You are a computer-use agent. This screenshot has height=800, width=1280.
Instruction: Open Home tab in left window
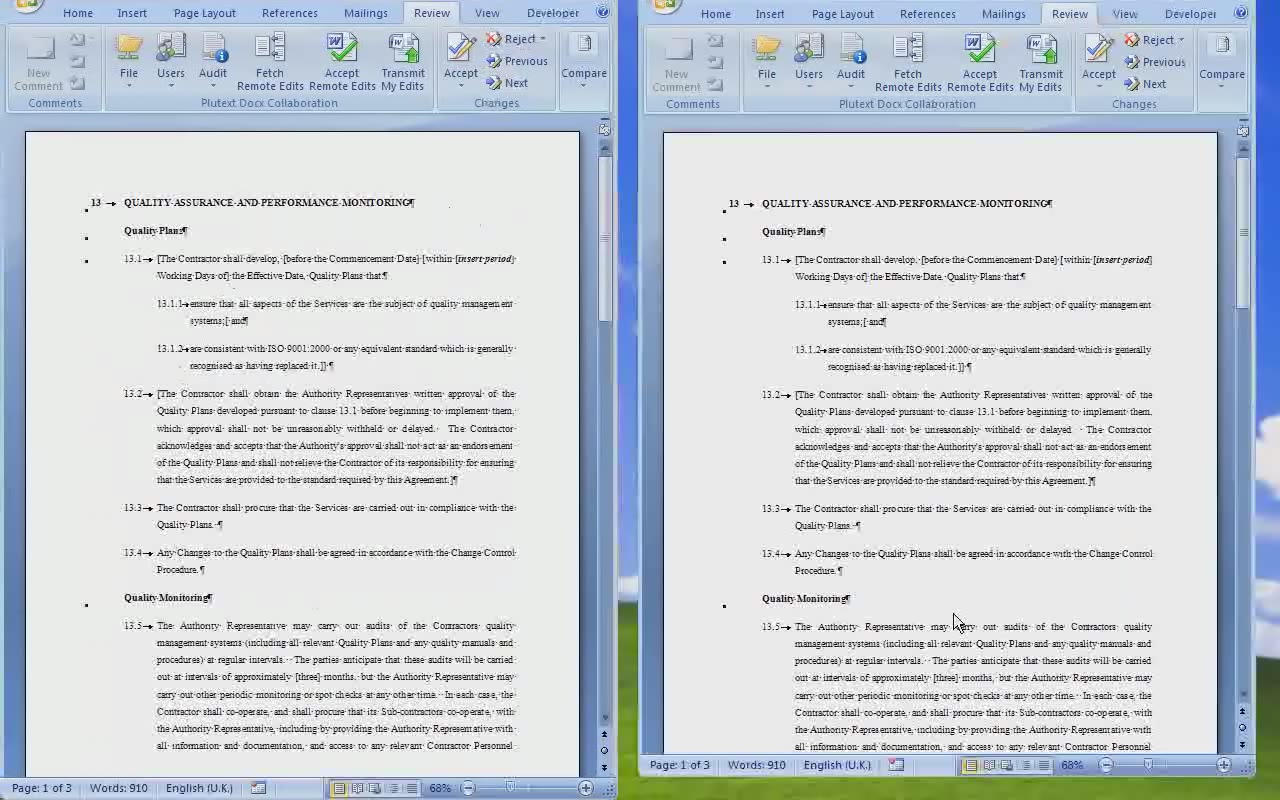(x=78, y=13)
